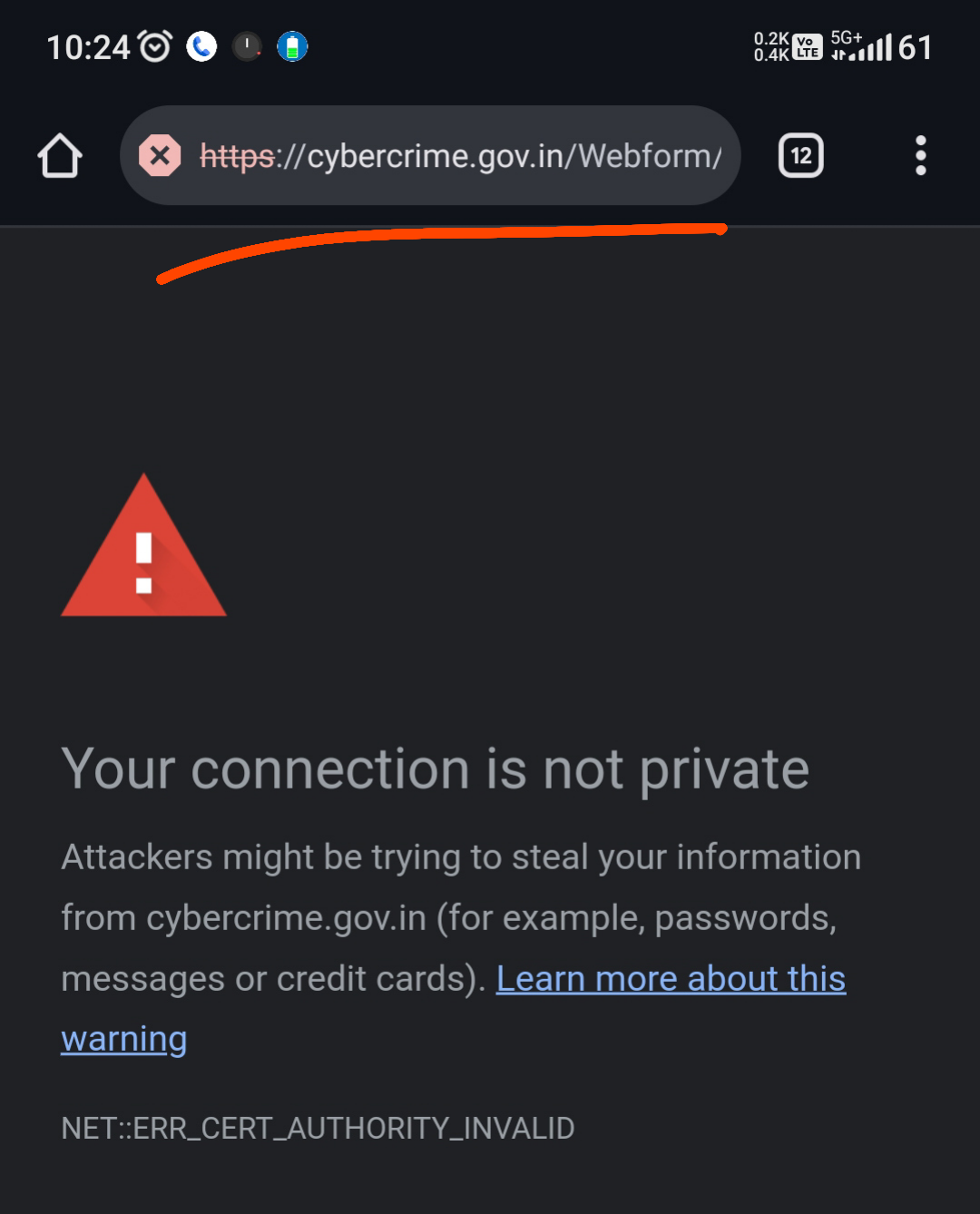Open the tab switcher showing 12 tabs
Viewport: 980px width, 1214px height.
pyautogui.click(x=800, y=156)
